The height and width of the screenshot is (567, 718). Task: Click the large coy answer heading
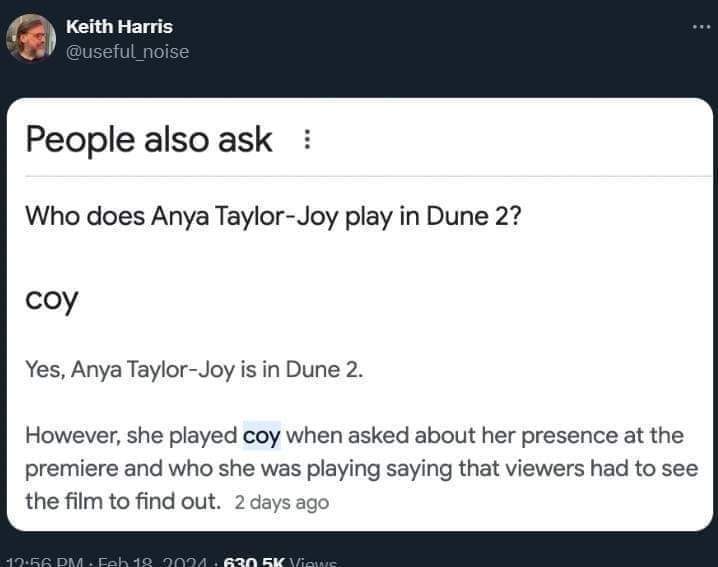pos(51,299)
